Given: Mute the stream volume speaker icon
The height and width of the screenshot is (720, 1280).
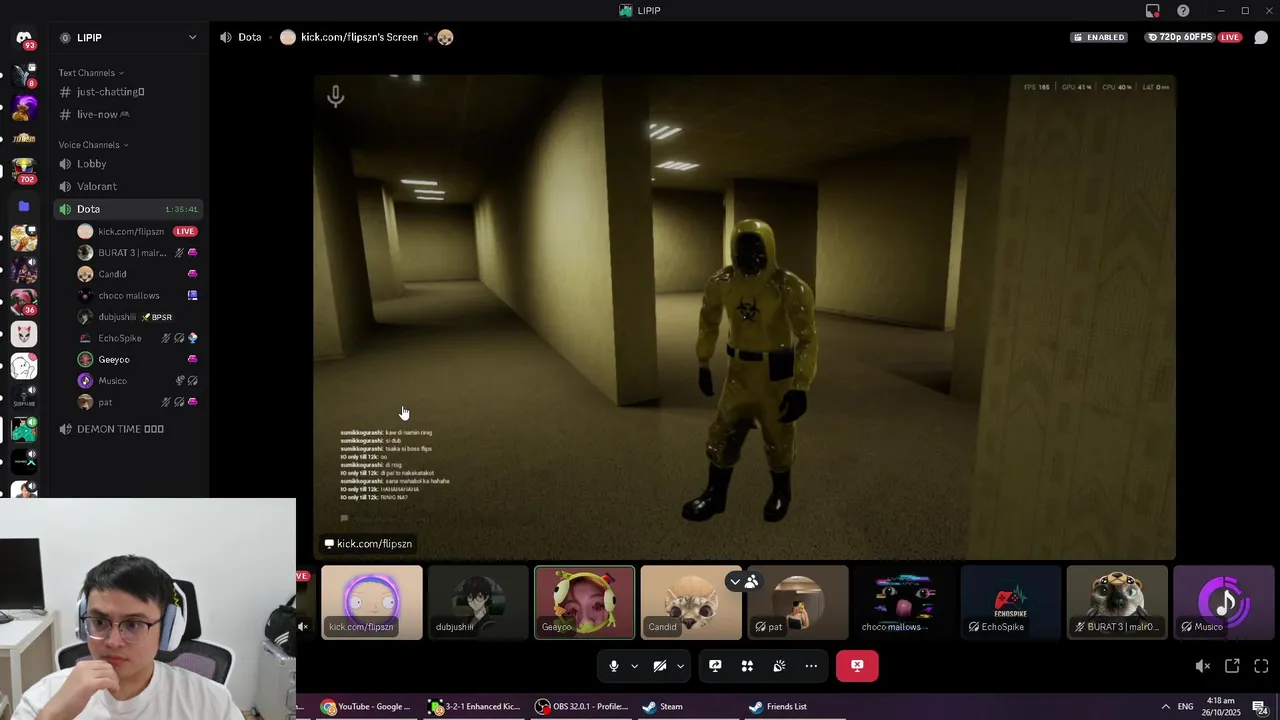Looking at the screenshot, I should coord(1203,666).
